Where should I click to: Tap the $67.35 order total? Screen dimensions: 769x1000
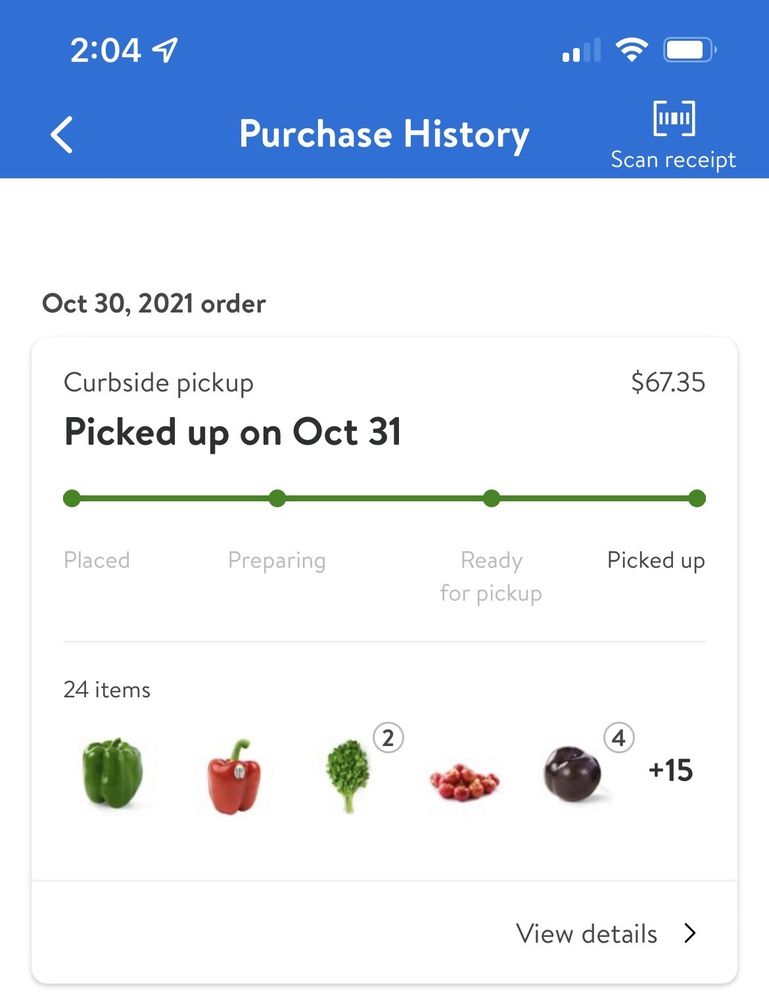[x=668, y=382]
